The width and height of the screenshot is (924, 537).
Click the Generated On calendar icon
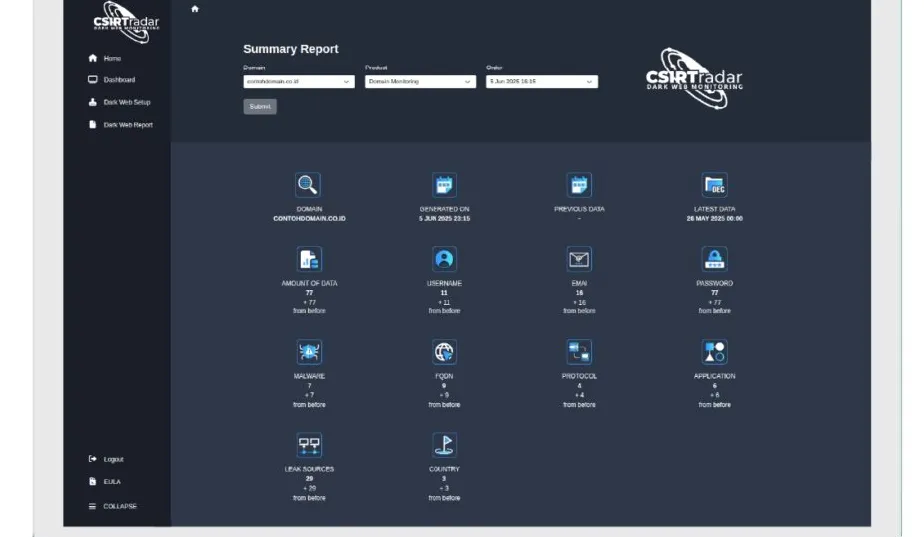tap(444, 185)
